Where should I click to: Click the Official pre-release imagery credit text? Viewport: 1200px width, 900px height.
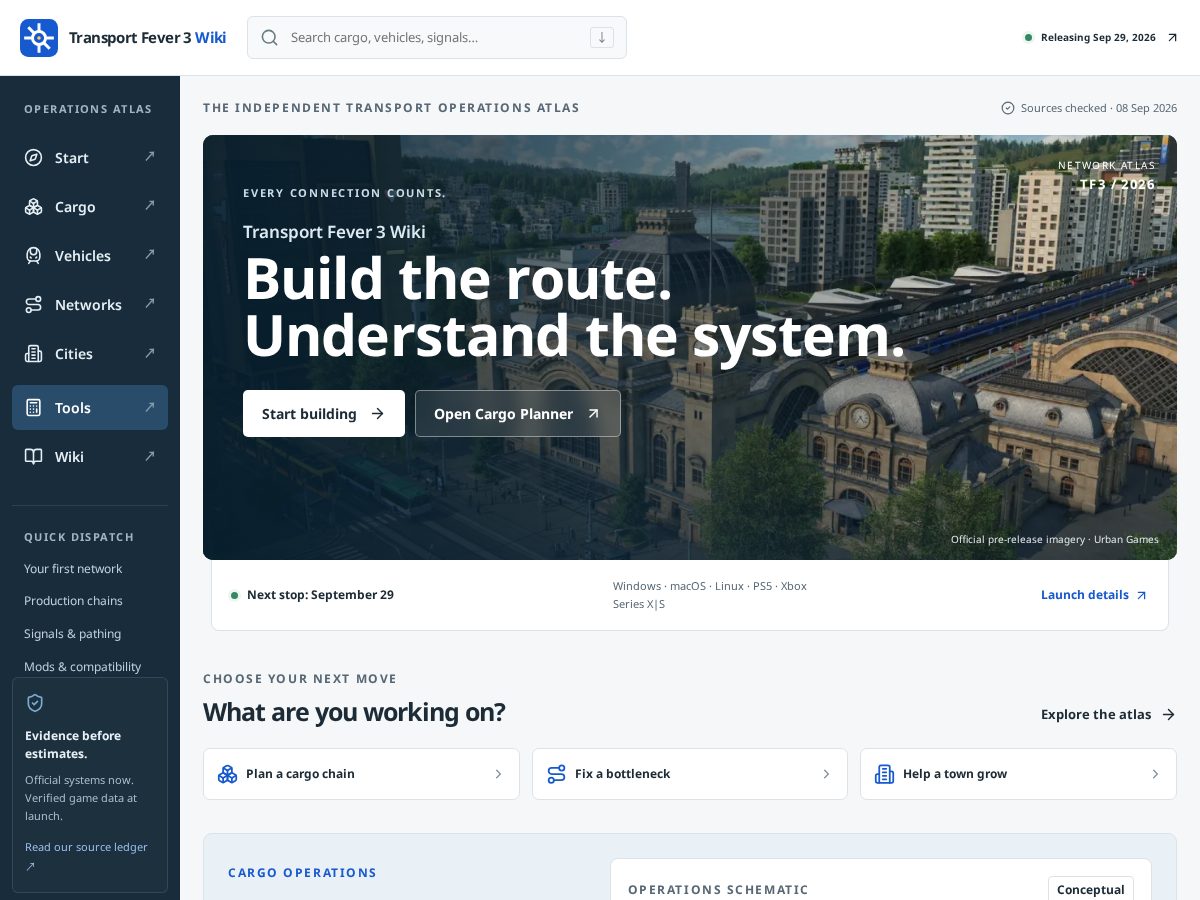(x=1055, y=539)
